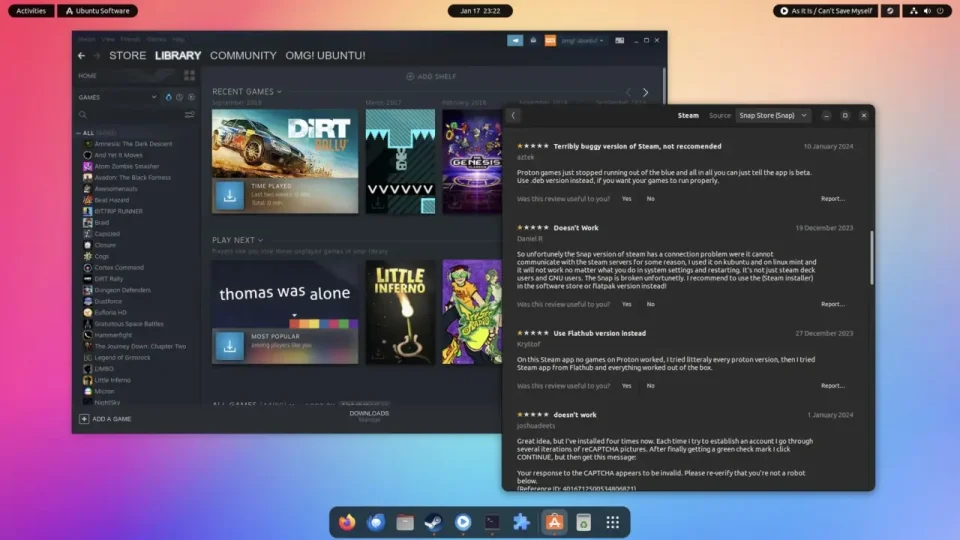Open Downloads manager at bottom of Steam

[369, 416]
